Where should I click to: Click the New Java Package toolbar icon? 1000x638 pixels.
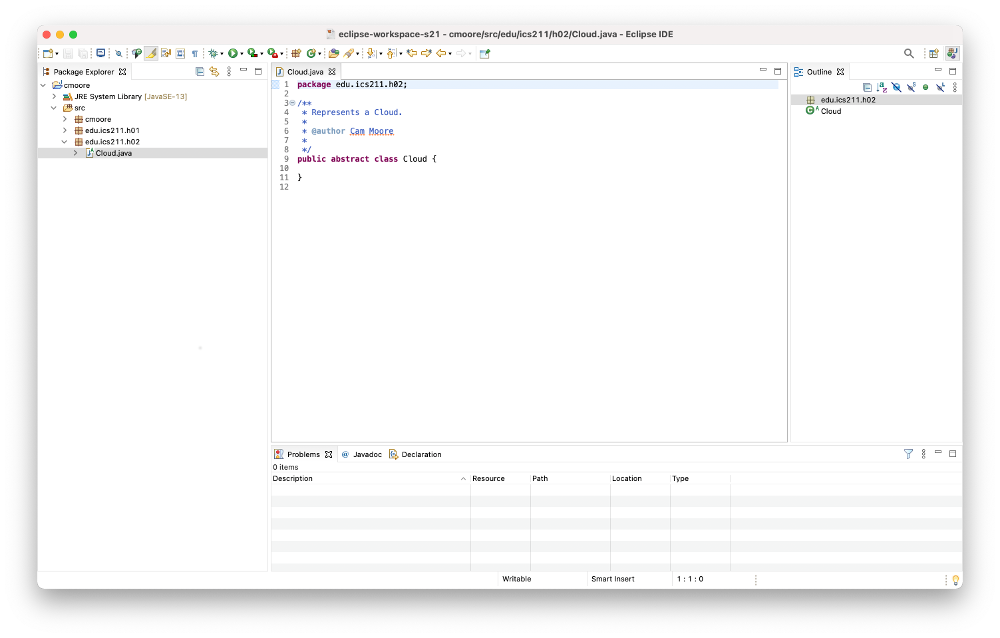pyautogui.click(x=296, y=53)
